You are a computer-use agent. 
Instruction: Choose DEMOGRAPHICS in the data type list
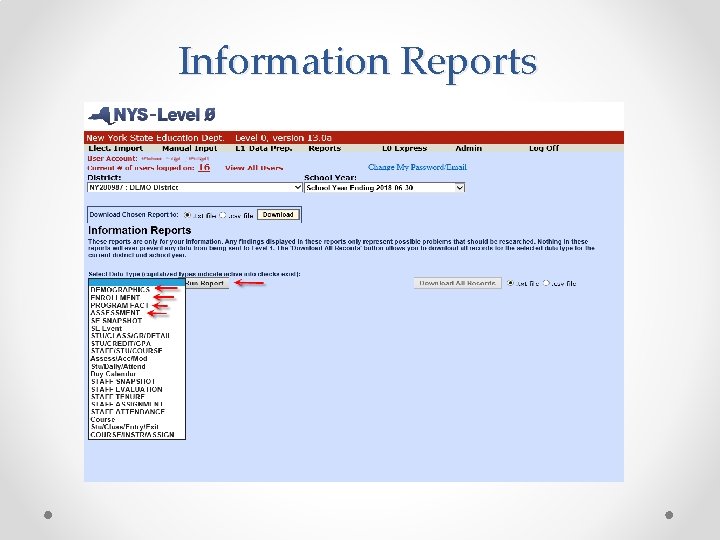coord(120,290)
